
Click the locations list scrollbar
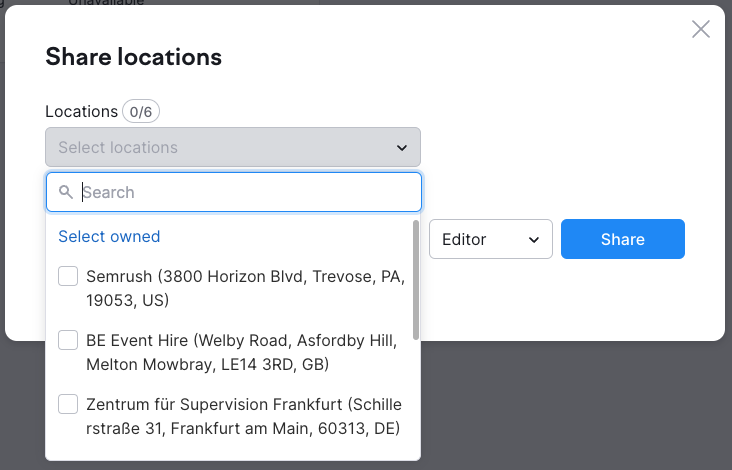click(415, 280)
